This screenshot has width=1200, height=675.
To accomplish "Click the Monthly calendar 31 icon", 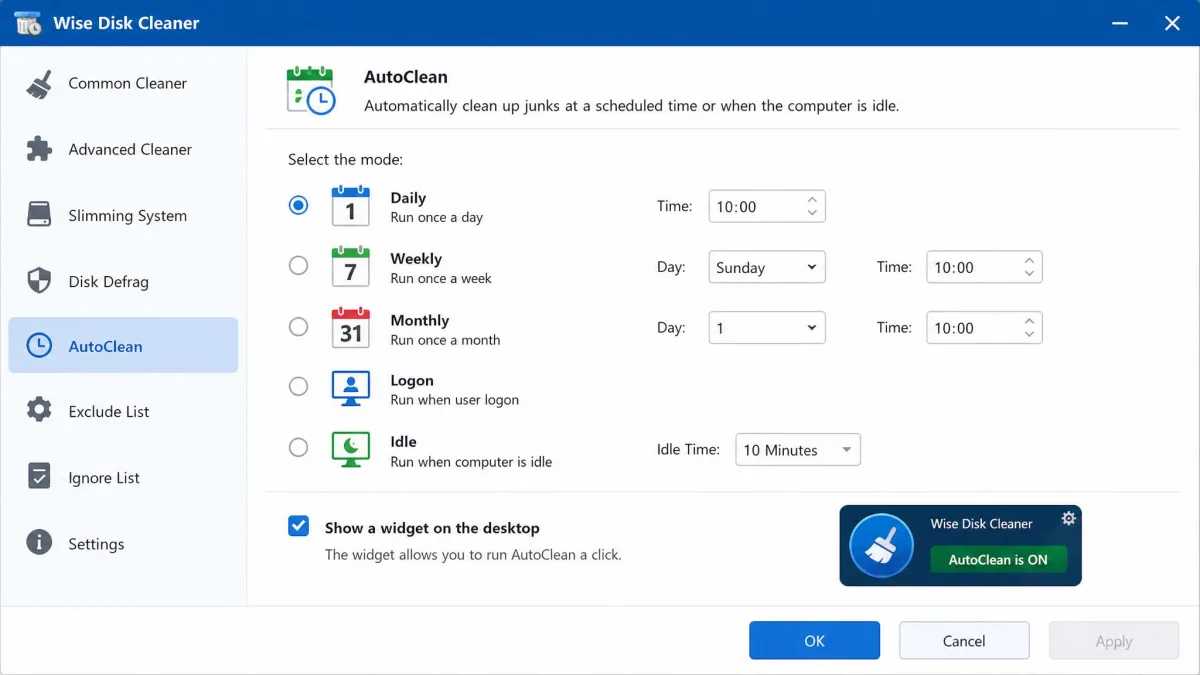I will tap(350, 328).
